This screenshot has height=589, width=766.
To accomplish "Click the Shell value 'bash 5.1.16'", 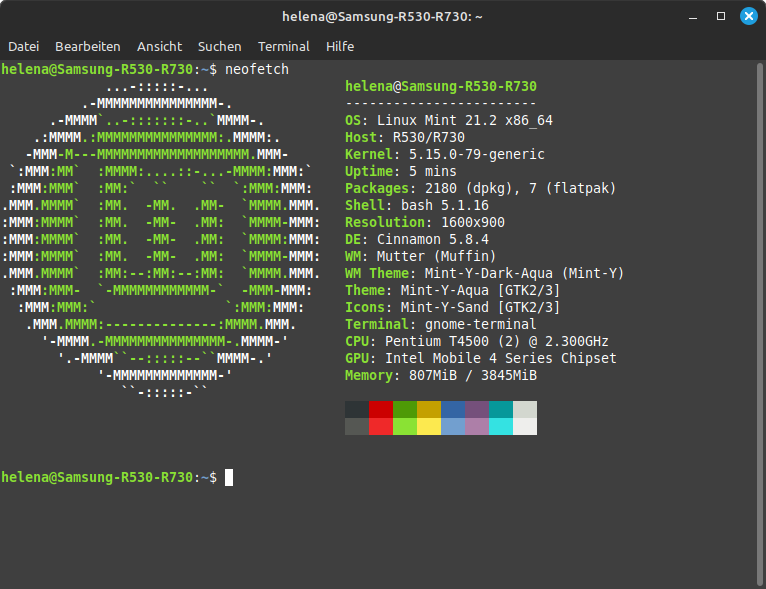I will (x=445, y=205).
